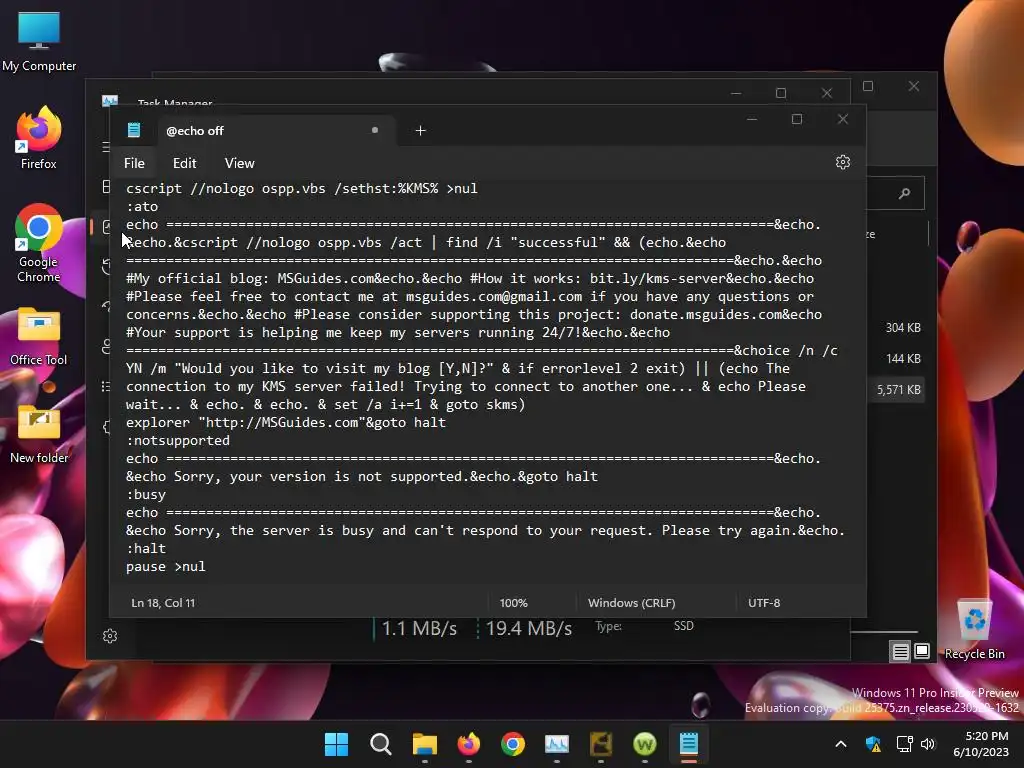This screenshot has height=768, width=1024.
Task: Close the '@echo off' tab via unsaved dot
Action: [x=375, y=130]
